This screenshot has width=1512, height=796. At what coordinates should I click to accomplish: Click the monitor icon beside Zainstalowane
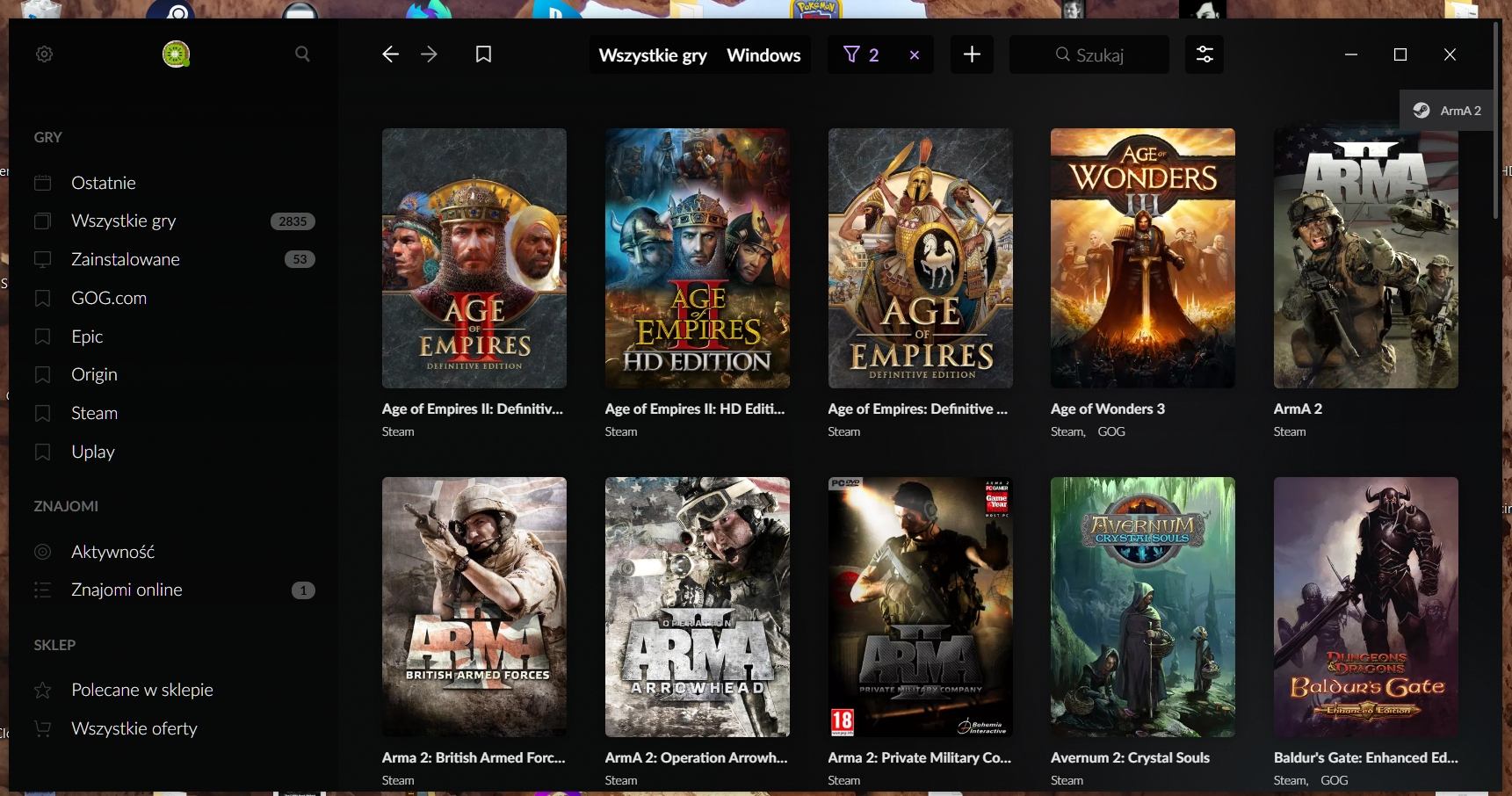42,259
